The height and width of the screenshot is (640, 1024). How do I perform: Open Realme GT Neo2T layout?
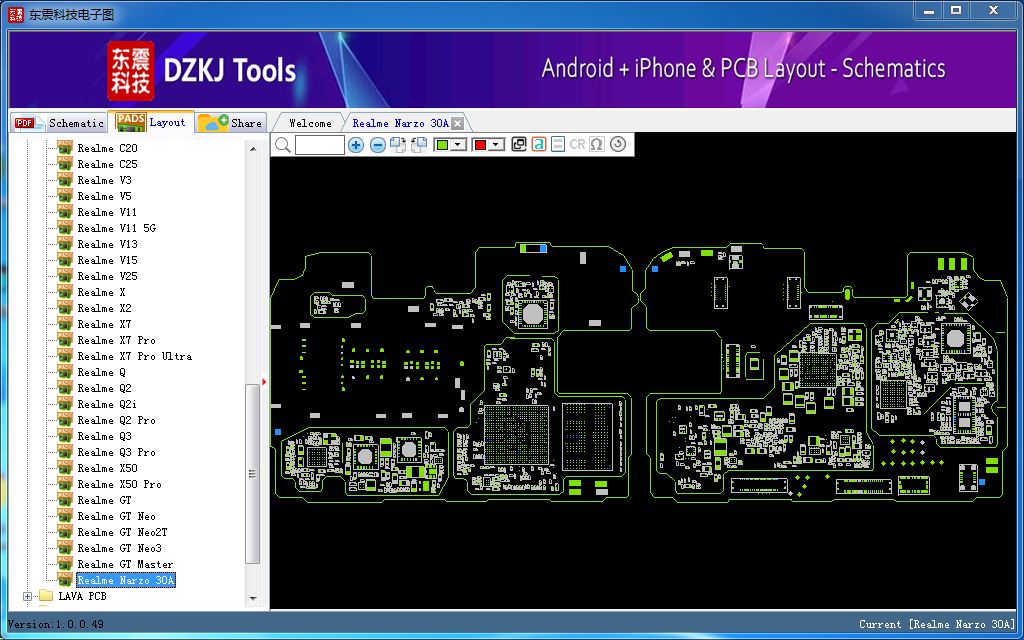122,532
